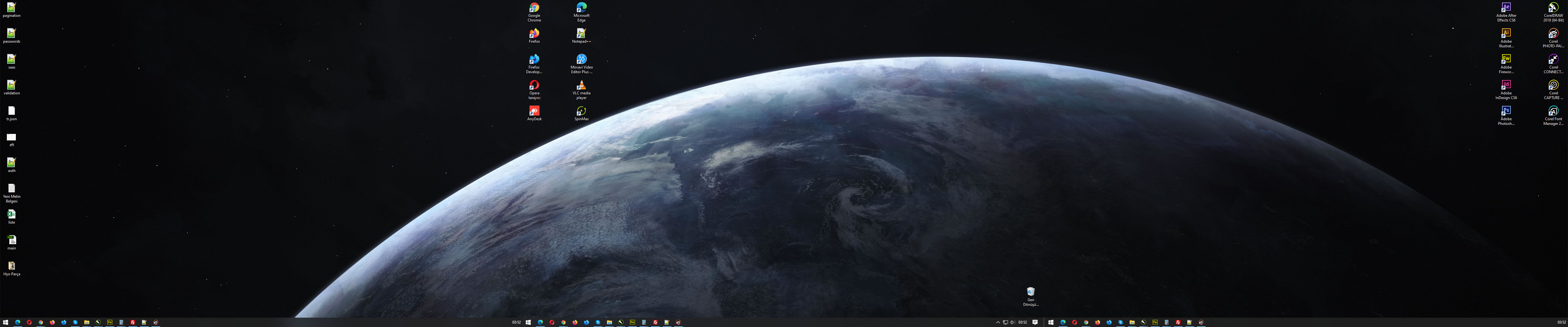The image size is (1568, 327).
Task: Open the Start menu on the left monitor's taskbar
Action: pyautogui.click(x=6, y=322)
